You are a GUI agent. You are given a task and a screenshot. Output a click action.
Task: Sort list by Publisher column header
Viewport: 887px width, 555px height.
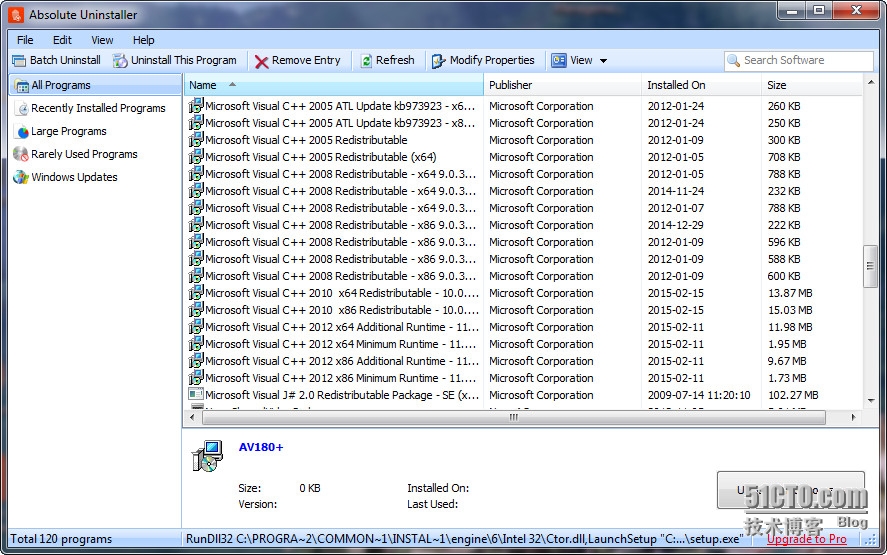coord(562,85)
